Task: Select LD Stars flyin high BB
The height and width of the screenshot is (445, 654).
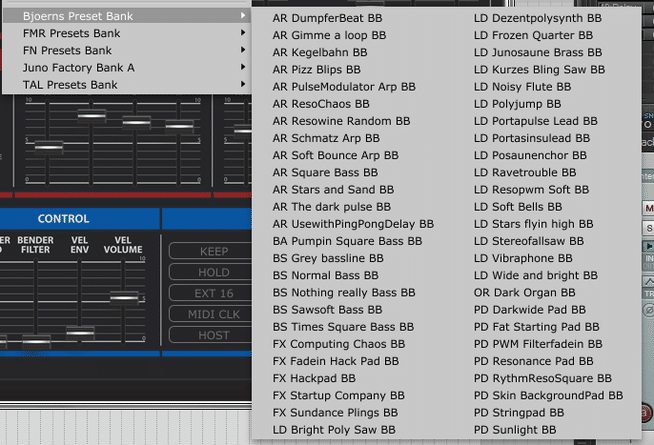Action: tap(533, 224)
